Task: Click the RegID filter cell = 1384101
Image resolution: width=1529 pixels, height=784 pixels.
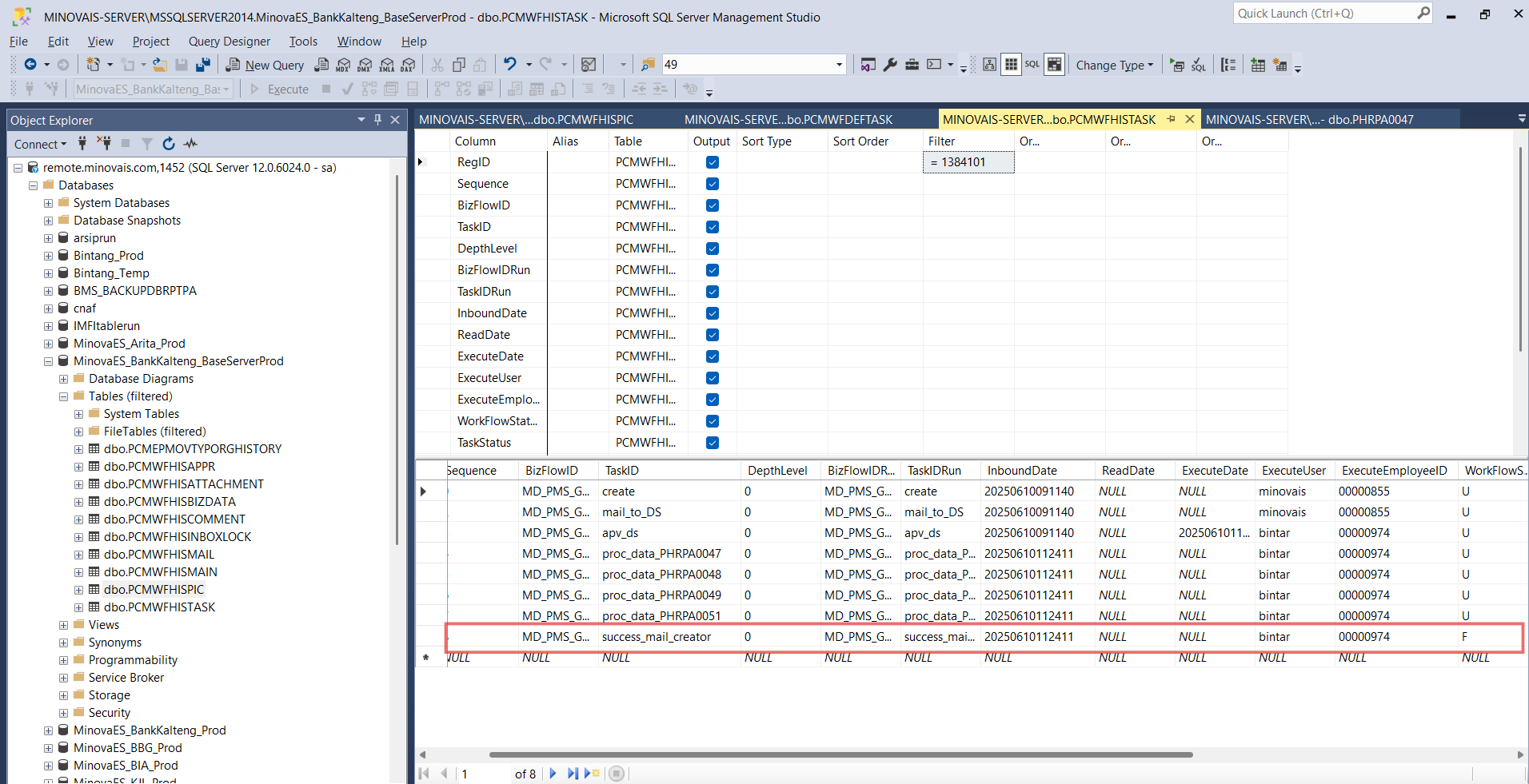Action: click(x=968, y=162)
